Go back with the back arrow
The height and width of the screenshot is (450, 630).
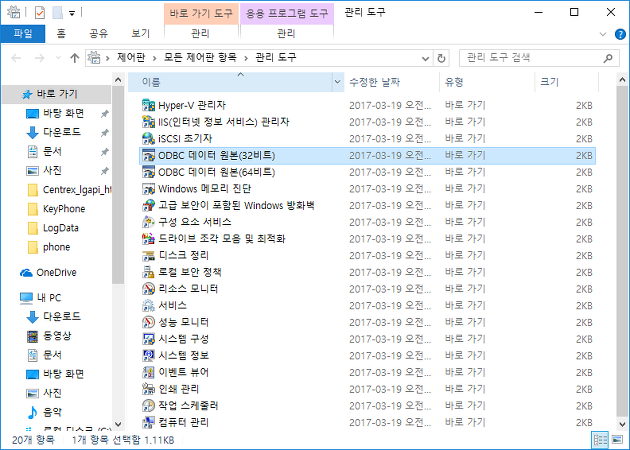(16, 58)
